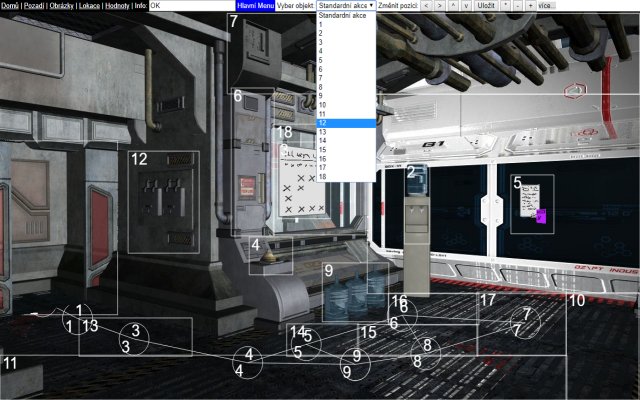Move position left with the < button

pyautogui.click(x=427, y=6)
